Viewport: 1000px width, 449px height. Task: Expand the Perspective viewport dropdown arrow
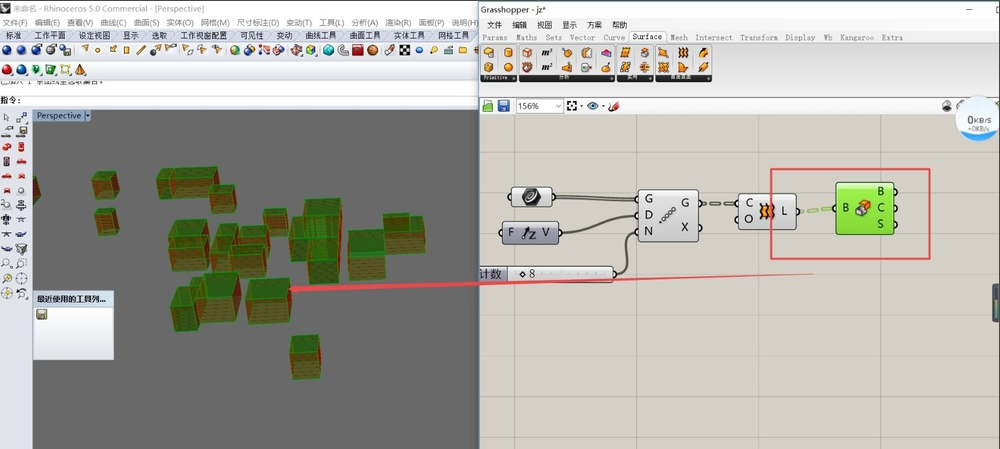click(x=88, y=116)
